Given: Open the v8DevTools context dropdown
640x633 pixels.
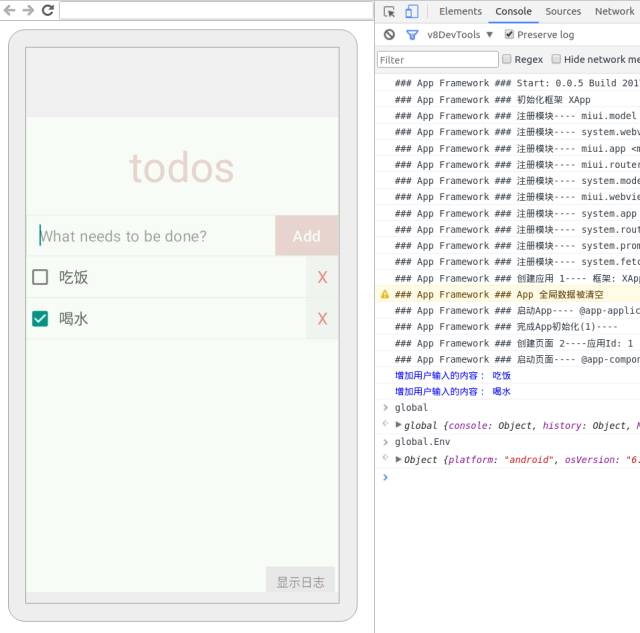Looking at the screenshot, I should point(460,35).
